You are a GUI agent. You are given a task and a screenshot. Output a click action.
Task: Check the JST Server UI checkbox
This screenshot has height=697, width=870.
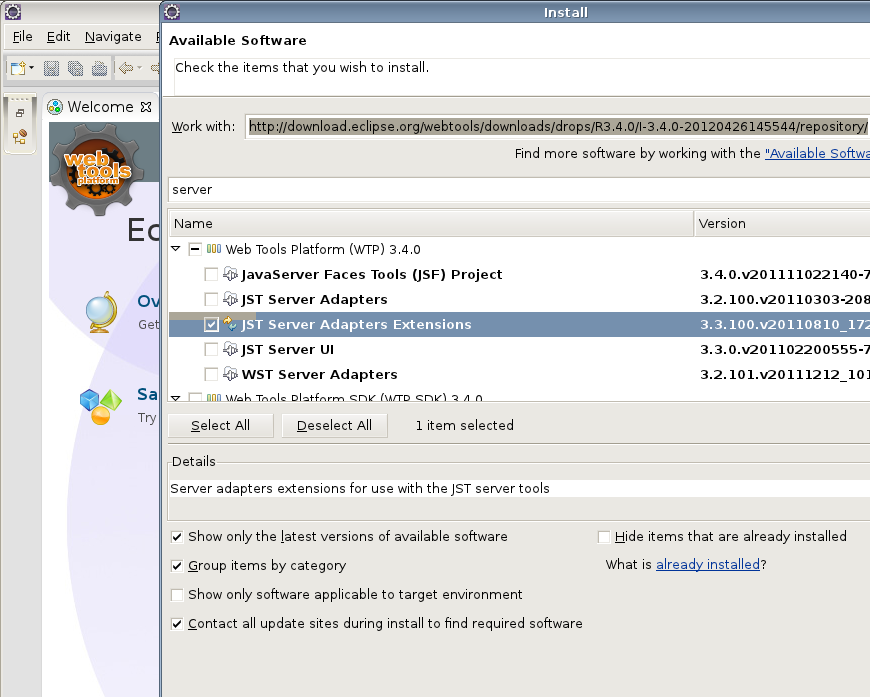(x=211, y=349)
